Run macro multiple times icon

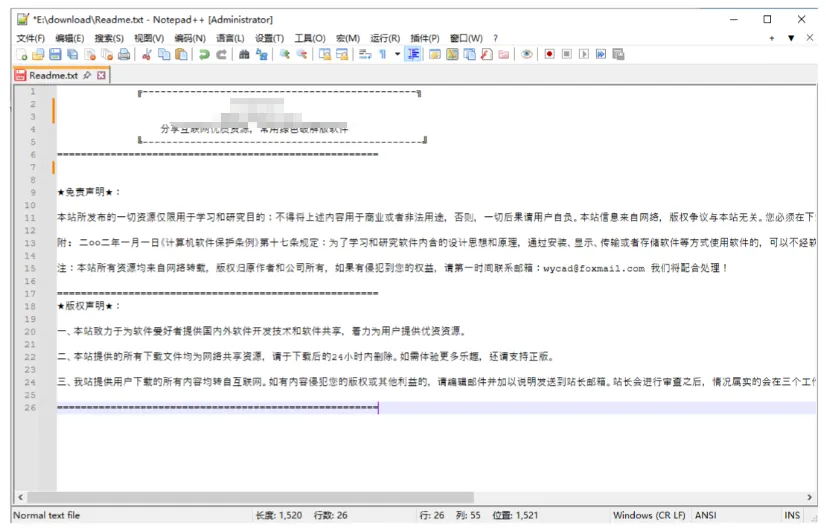(x=601, y=54)
